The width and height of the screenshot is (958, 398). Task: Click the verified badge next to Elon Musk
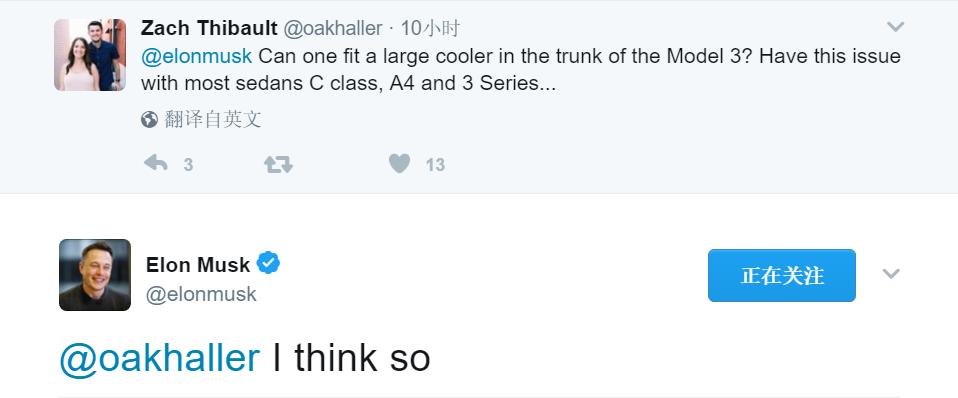[x=268, y=263]
